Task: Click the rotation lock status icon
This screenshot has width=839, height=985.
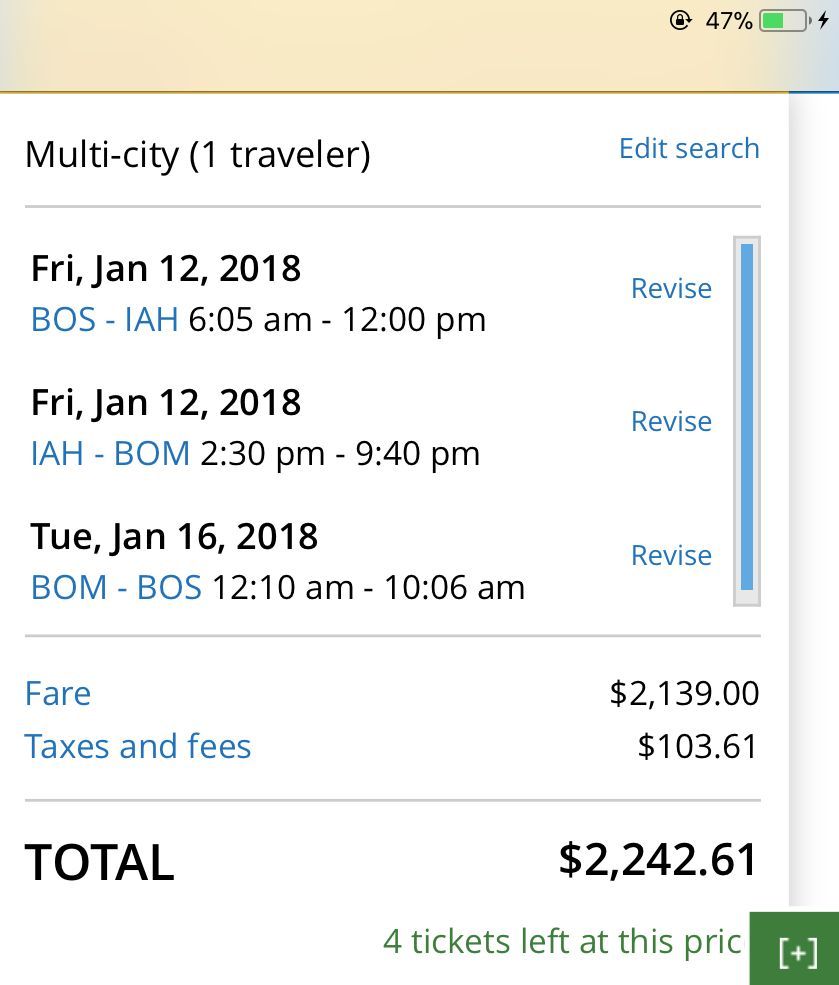Action: click(680, 20)
